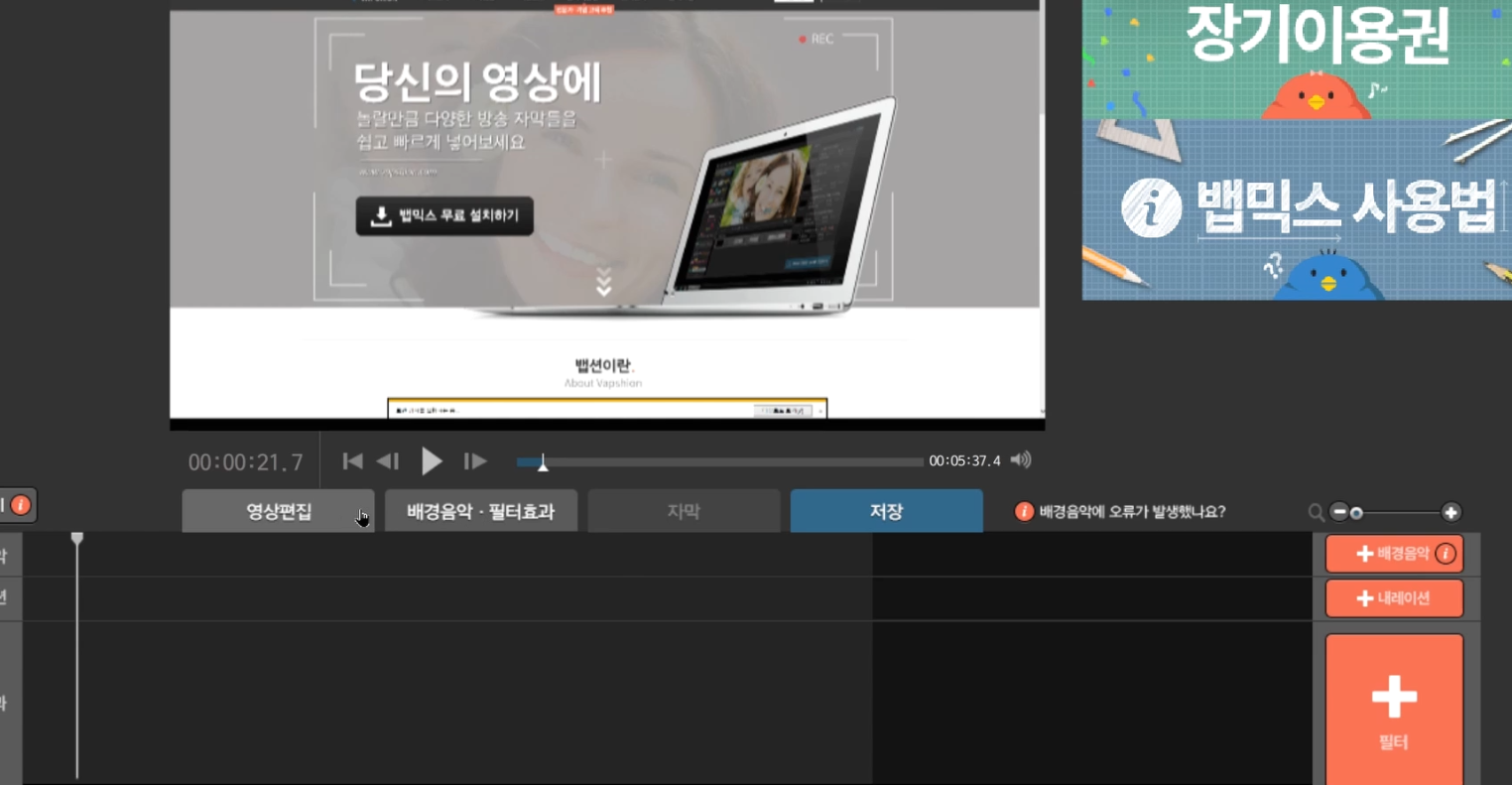Zoom in timeline with plus button
The image size is (1512, 785).
coord(1450,512)
